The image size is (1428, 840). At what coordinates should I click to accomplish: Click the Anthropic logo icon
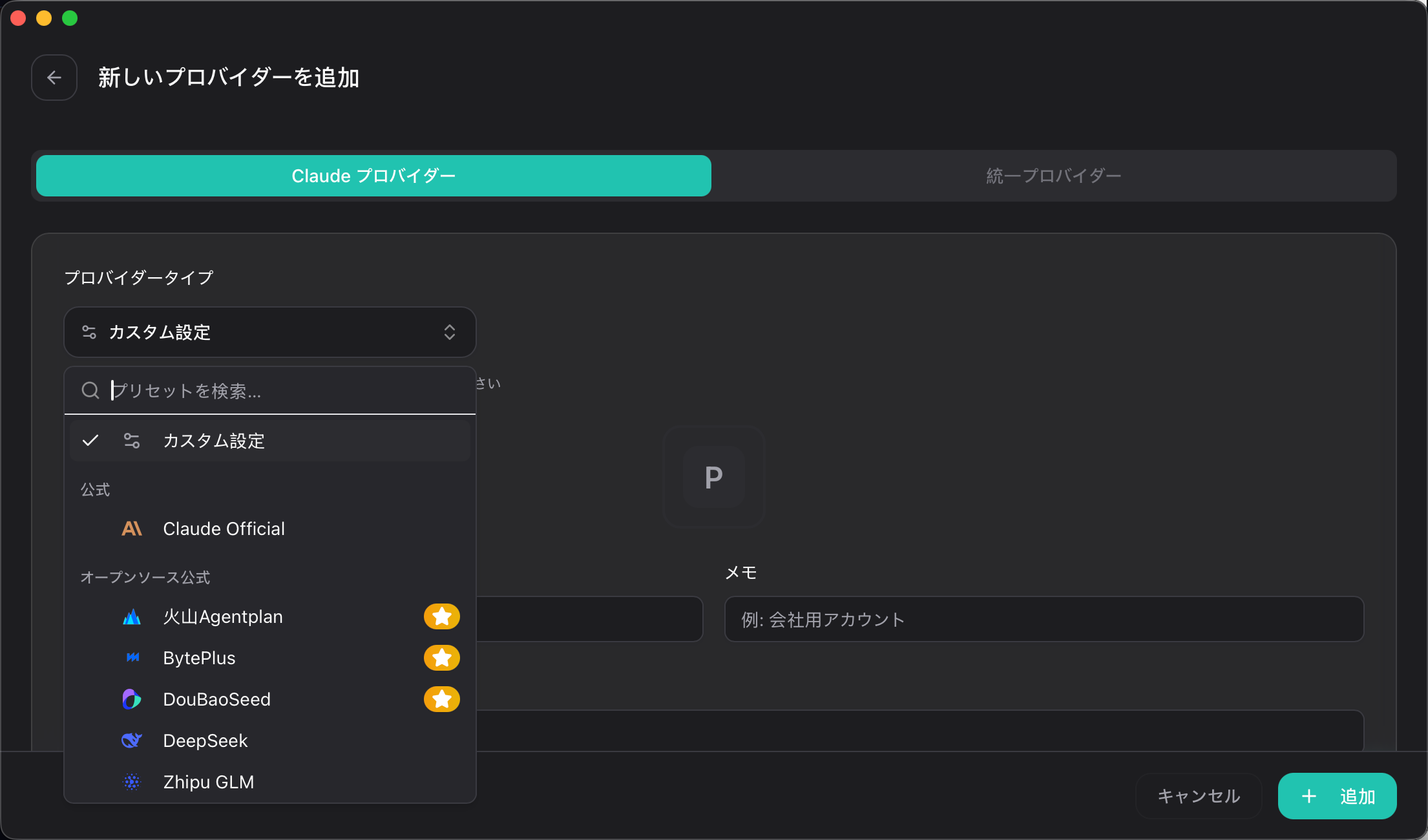click(x=132, y=529)
